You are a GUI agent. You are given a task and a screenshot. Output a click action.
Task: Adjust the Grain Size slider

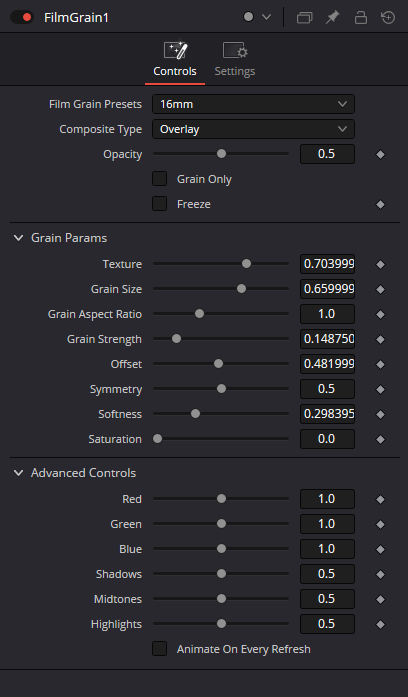[241, 288]
